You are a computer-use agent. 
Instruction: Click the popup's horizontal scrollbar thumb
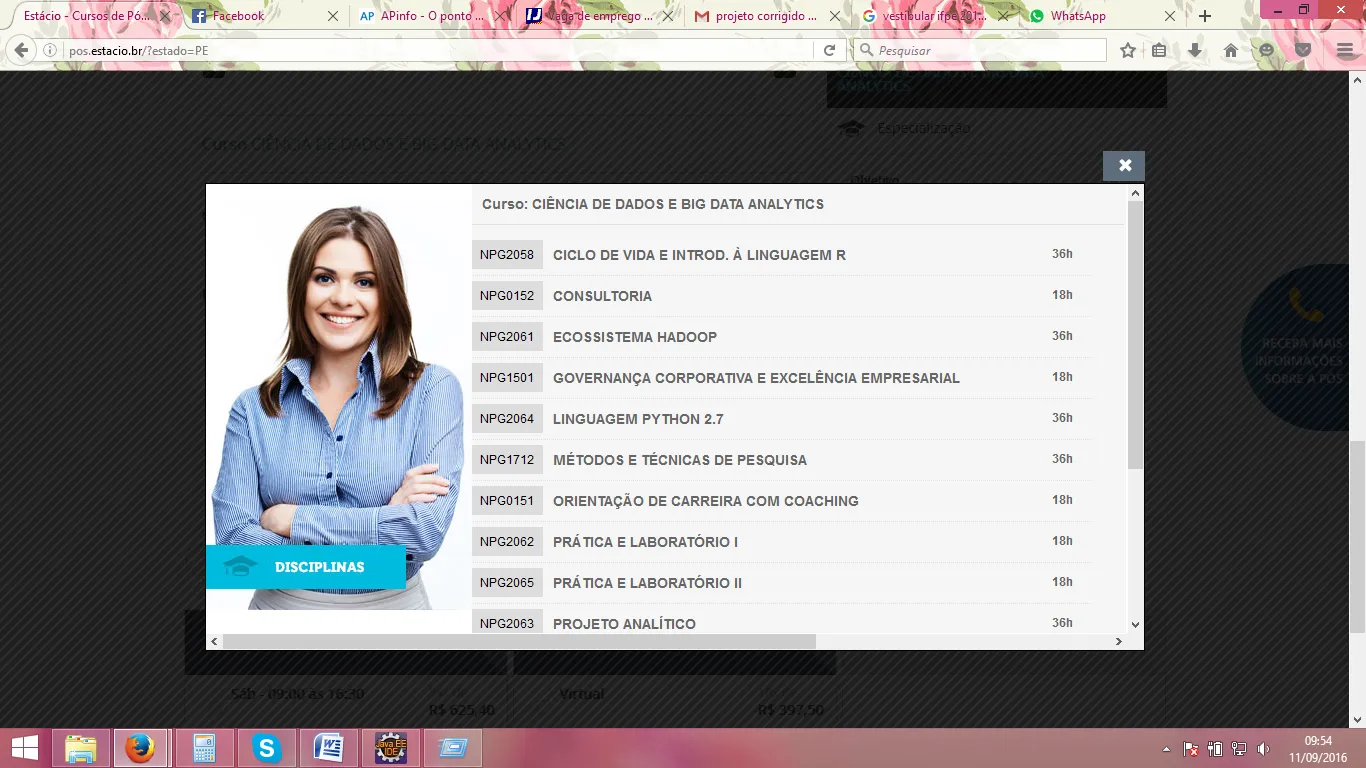pos(519,641)
